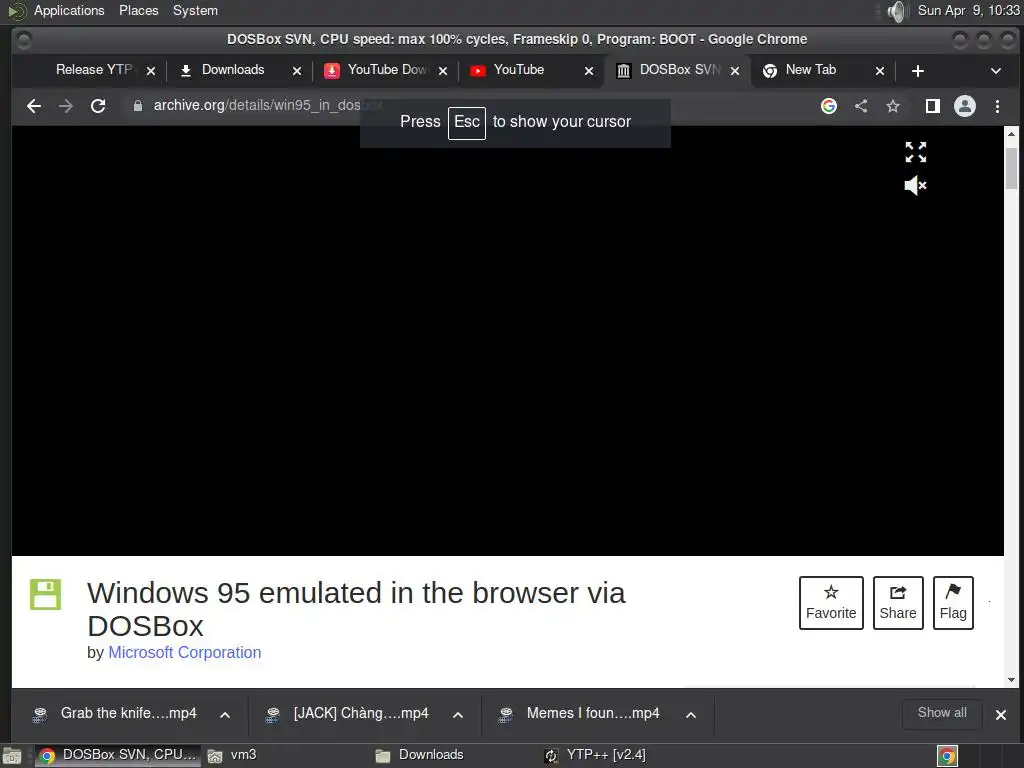
Task: Click the black DOSBox emulator screen
Action: click(x=507, y=340)
